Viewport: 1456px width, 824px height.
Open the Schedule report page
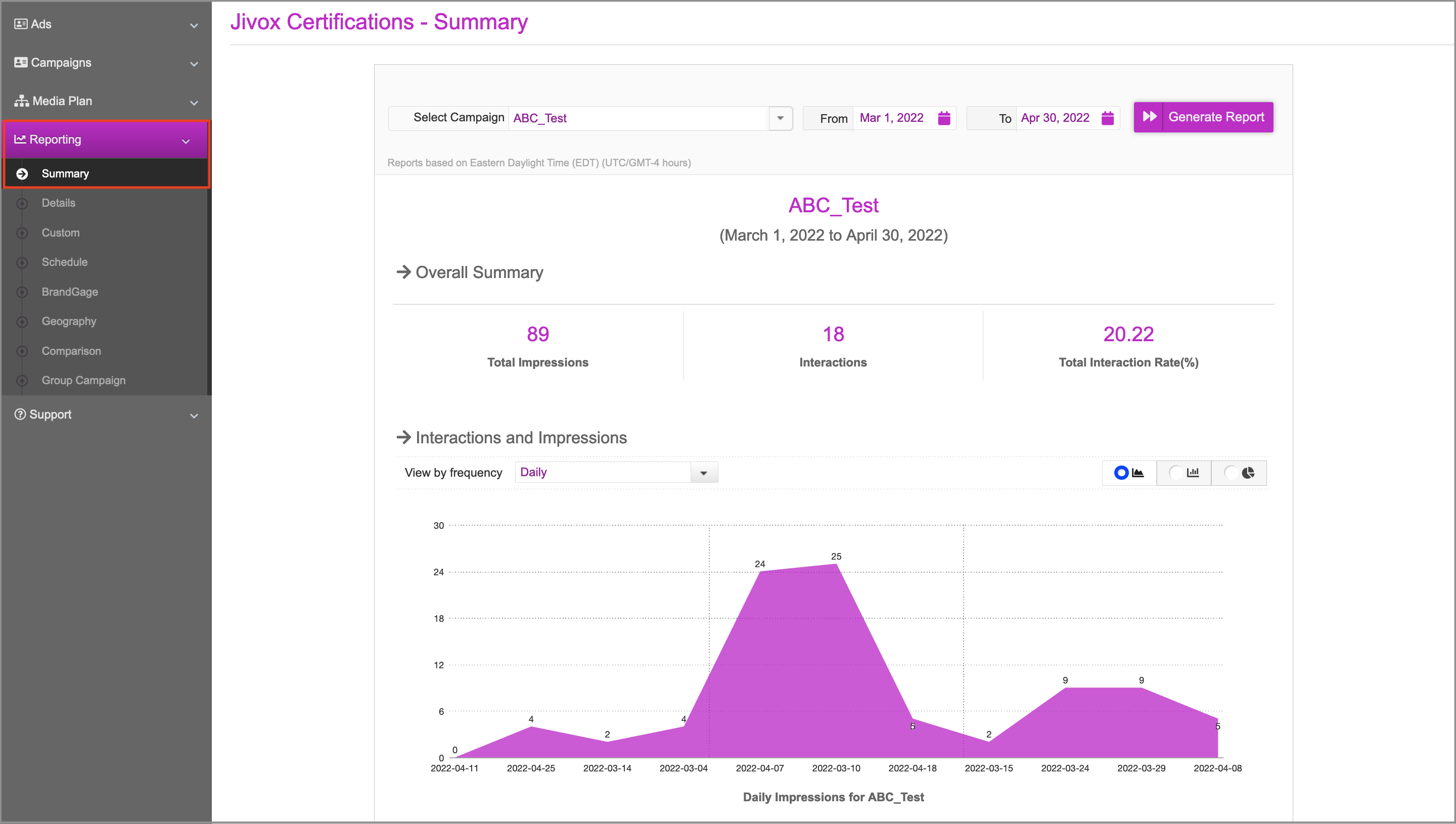coord(65,262)
